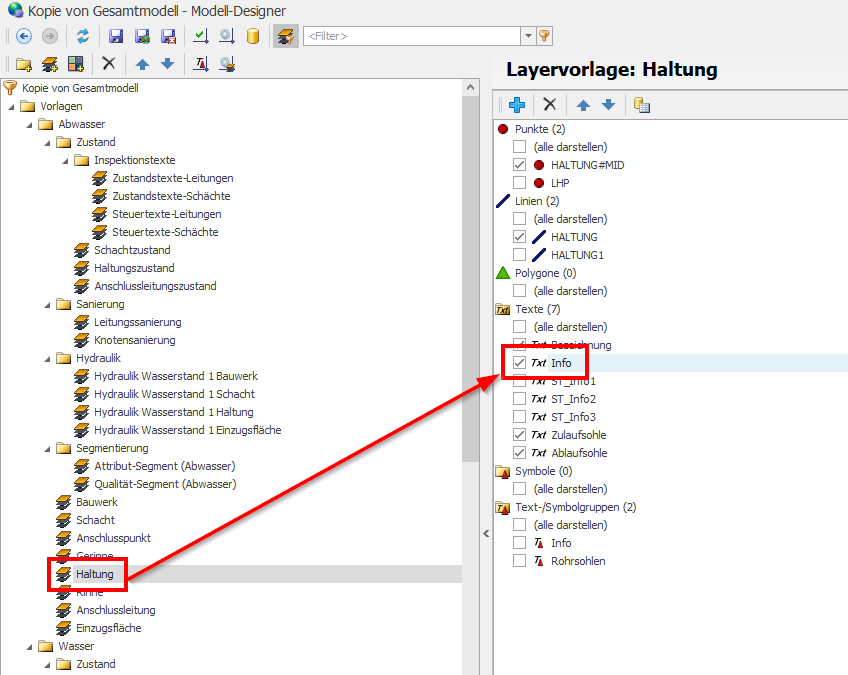Click the filter funnel icon beside filter box
848x675 pixels.
click(545, 36)
